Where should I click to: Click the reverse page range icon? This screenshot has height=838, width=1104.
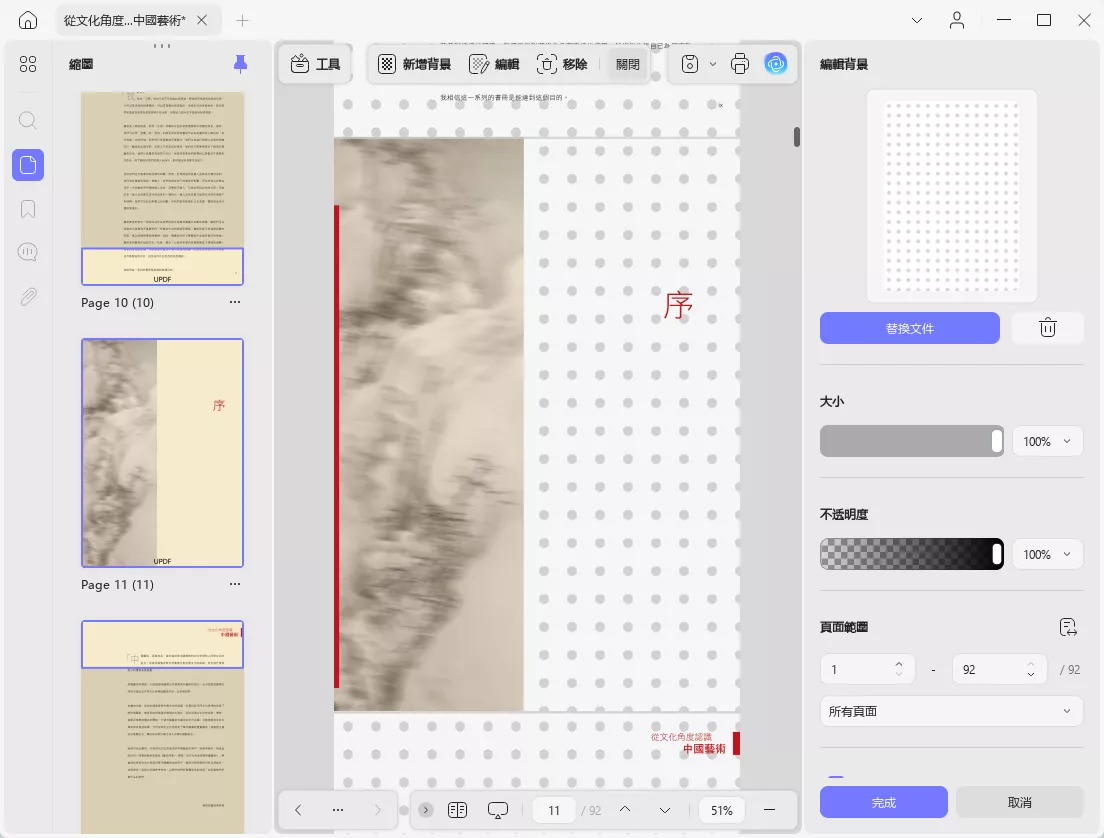tap(1068, 627)
